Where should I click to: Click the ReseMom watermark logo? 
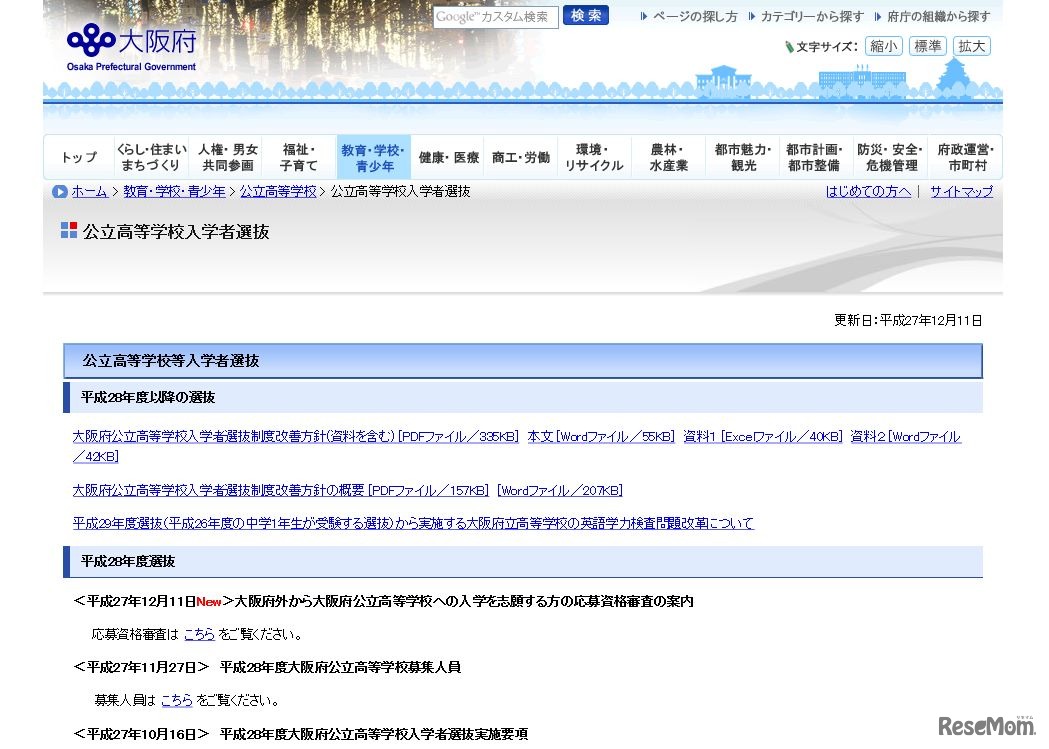click(985, 725)
